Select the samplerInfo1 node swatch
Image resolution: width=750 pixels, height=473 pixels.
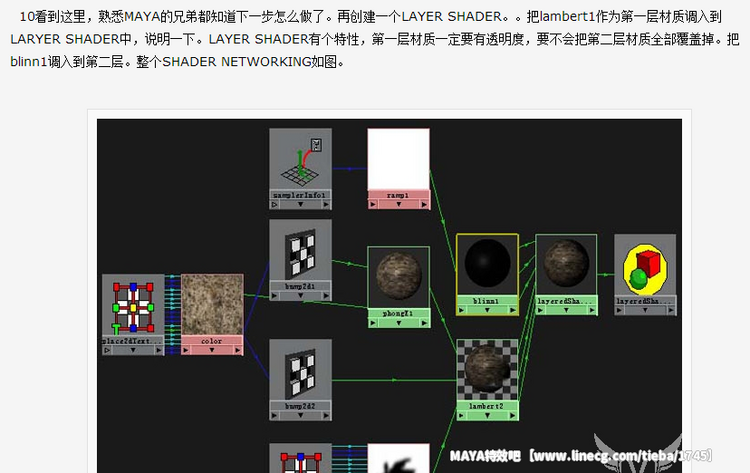pyautogui.click(x=300, y=160)
